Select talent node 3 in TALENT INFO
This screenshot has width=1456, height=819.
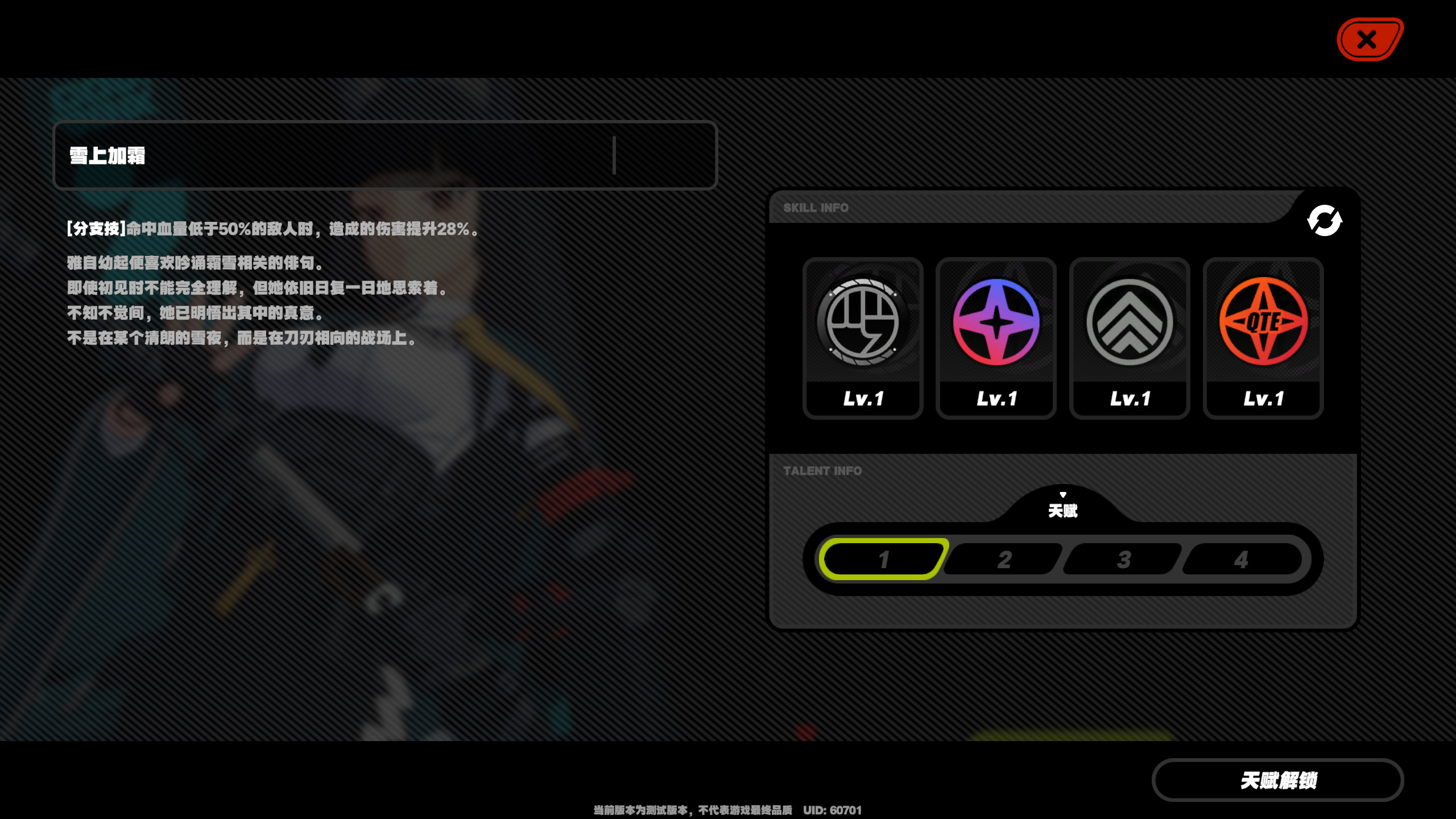tap(1123, 559)
